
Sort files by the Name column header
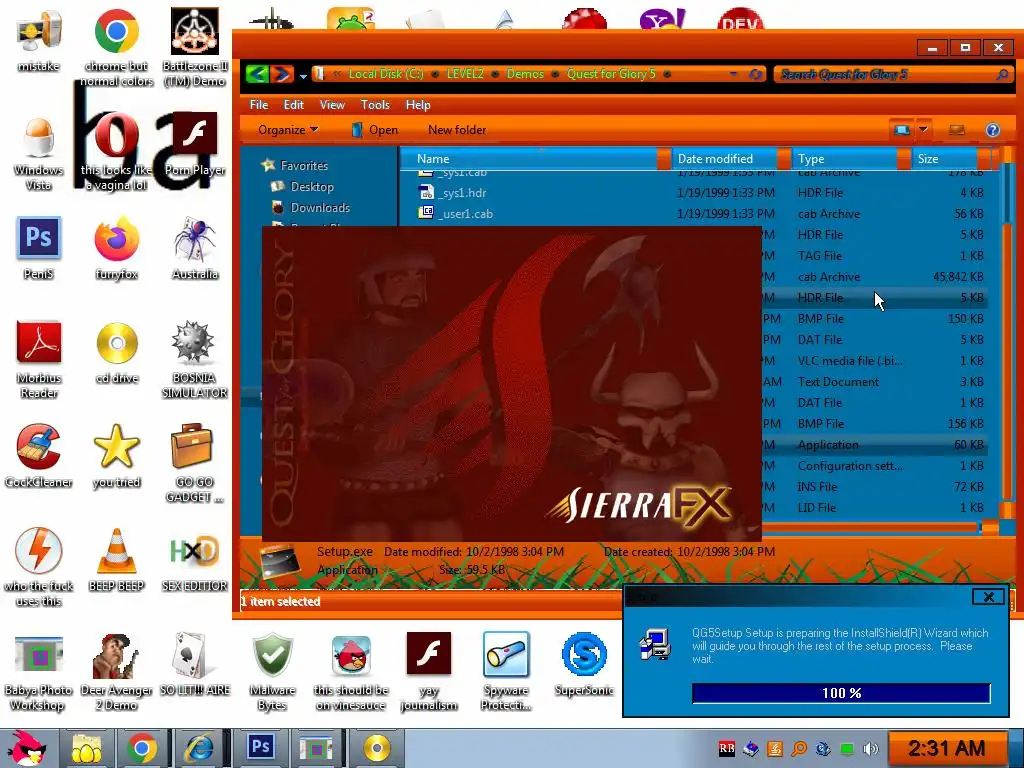(x=534, y=159)
